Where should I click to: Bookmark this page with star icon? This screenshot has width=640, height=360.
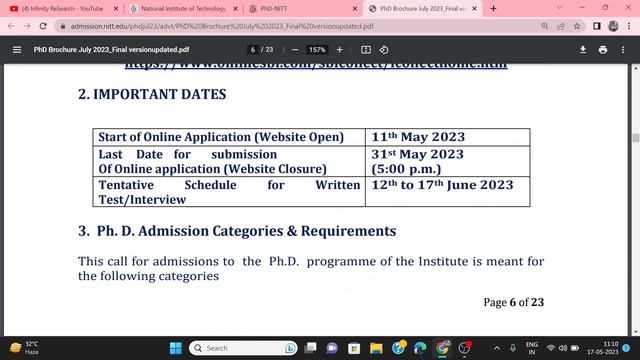point(577,26)
